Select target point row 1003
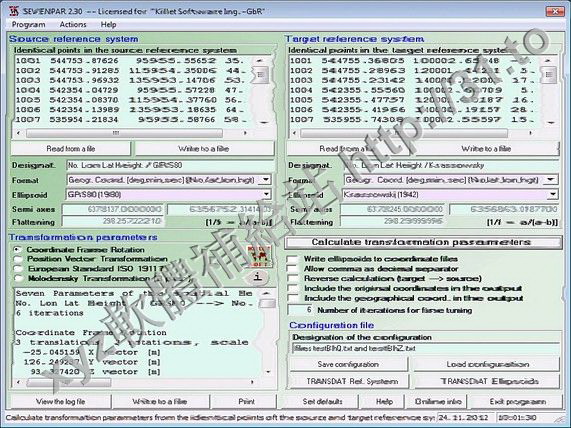 click(x=413, y=80)
